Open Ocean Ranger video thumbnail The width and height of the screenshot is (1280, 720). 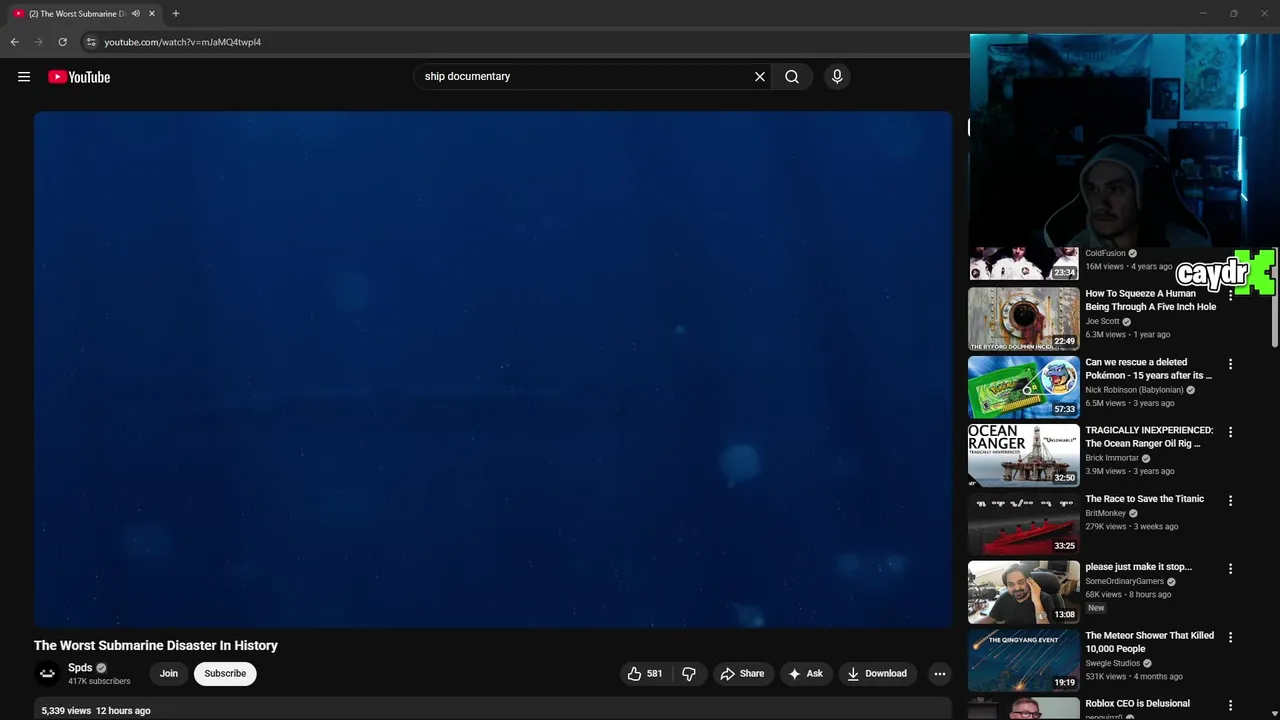[x=1024, y=455]
